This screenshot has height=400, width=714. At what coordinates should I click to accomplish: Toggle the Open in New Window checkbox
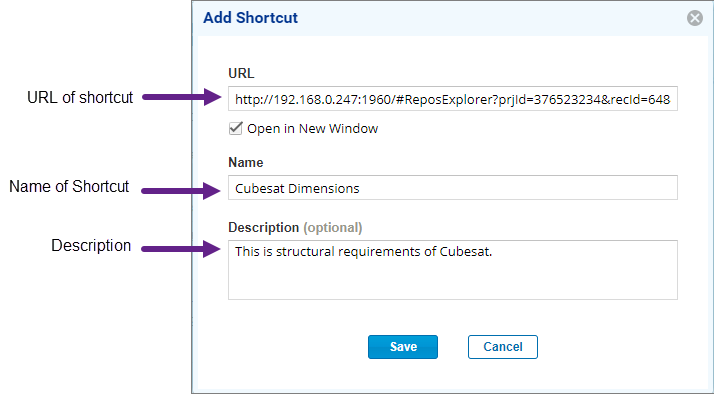[235, 128]
